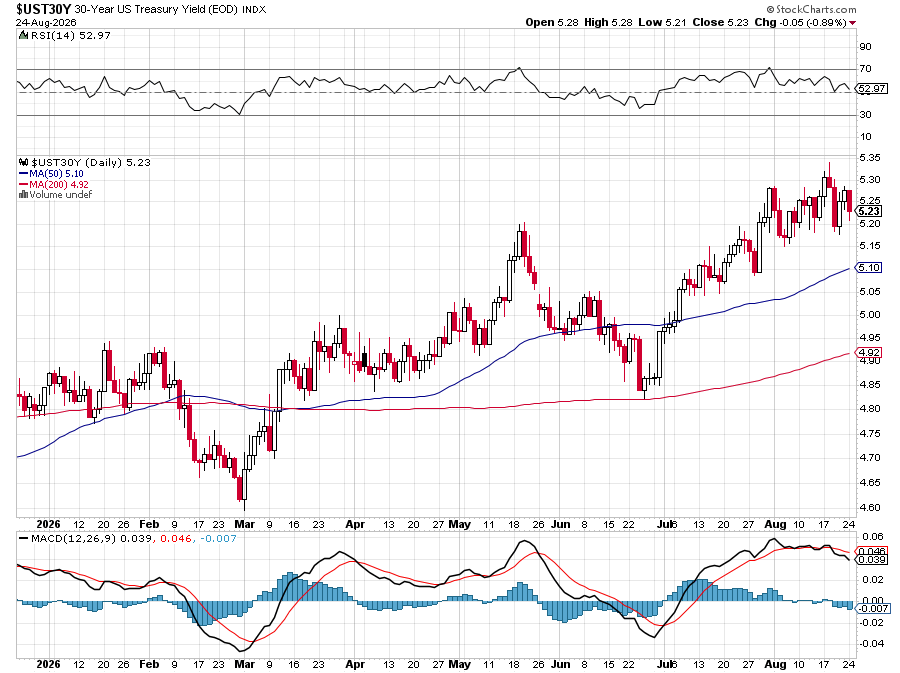900x673 pixels.
Task: Click the volume bars icon beside Volume undef
Action: [24, 194]
